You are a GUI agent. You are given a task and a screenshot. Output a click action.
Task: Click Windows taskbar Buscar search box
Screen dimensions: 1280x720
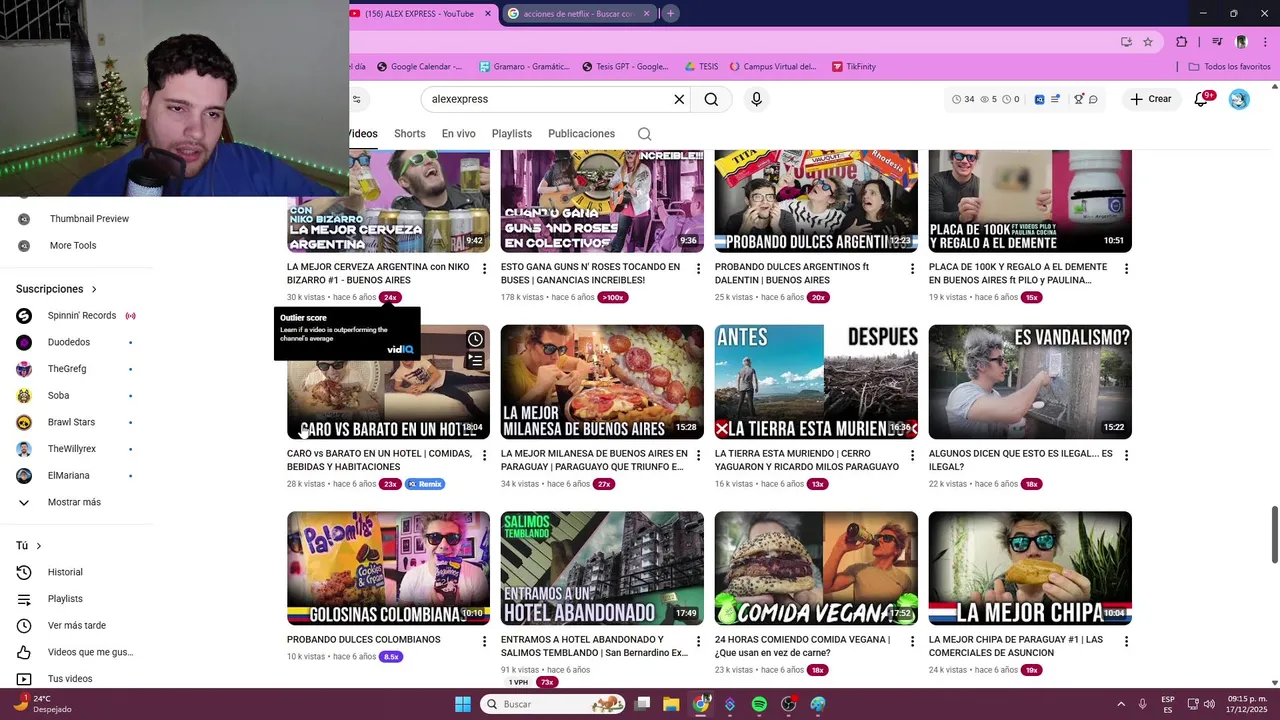(x=553, y=704)
